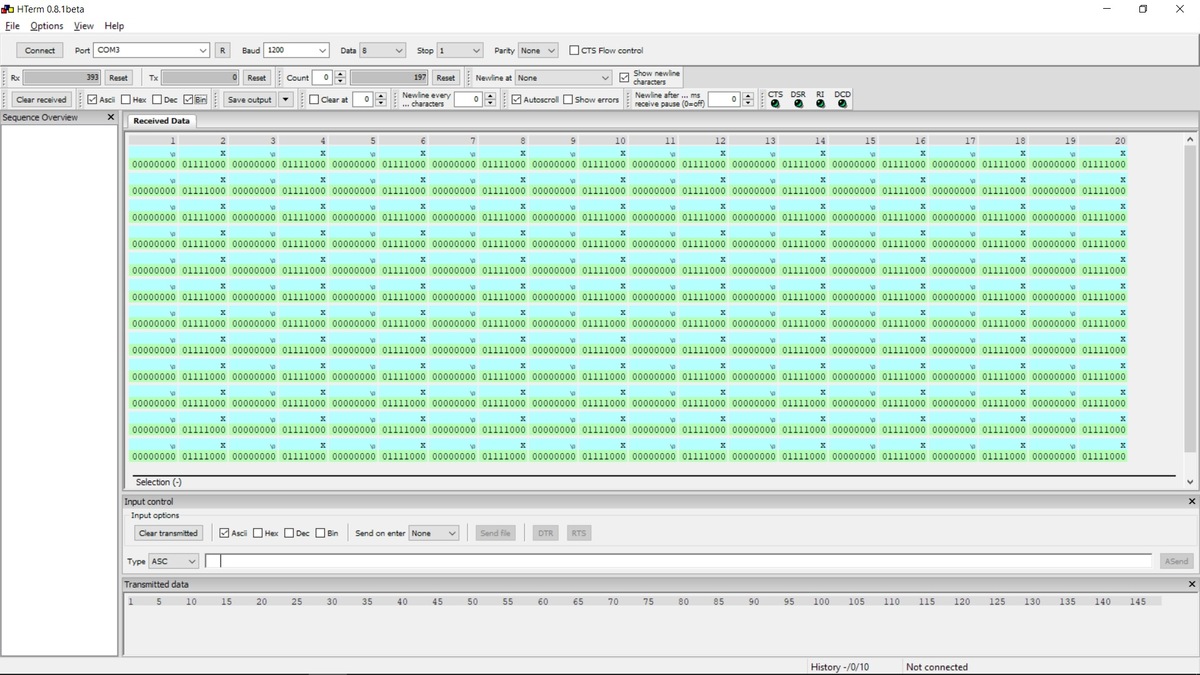This screenshot has height=675, width=1200.
Task: Reset the Count value of 197
Action: pos(446,77)
